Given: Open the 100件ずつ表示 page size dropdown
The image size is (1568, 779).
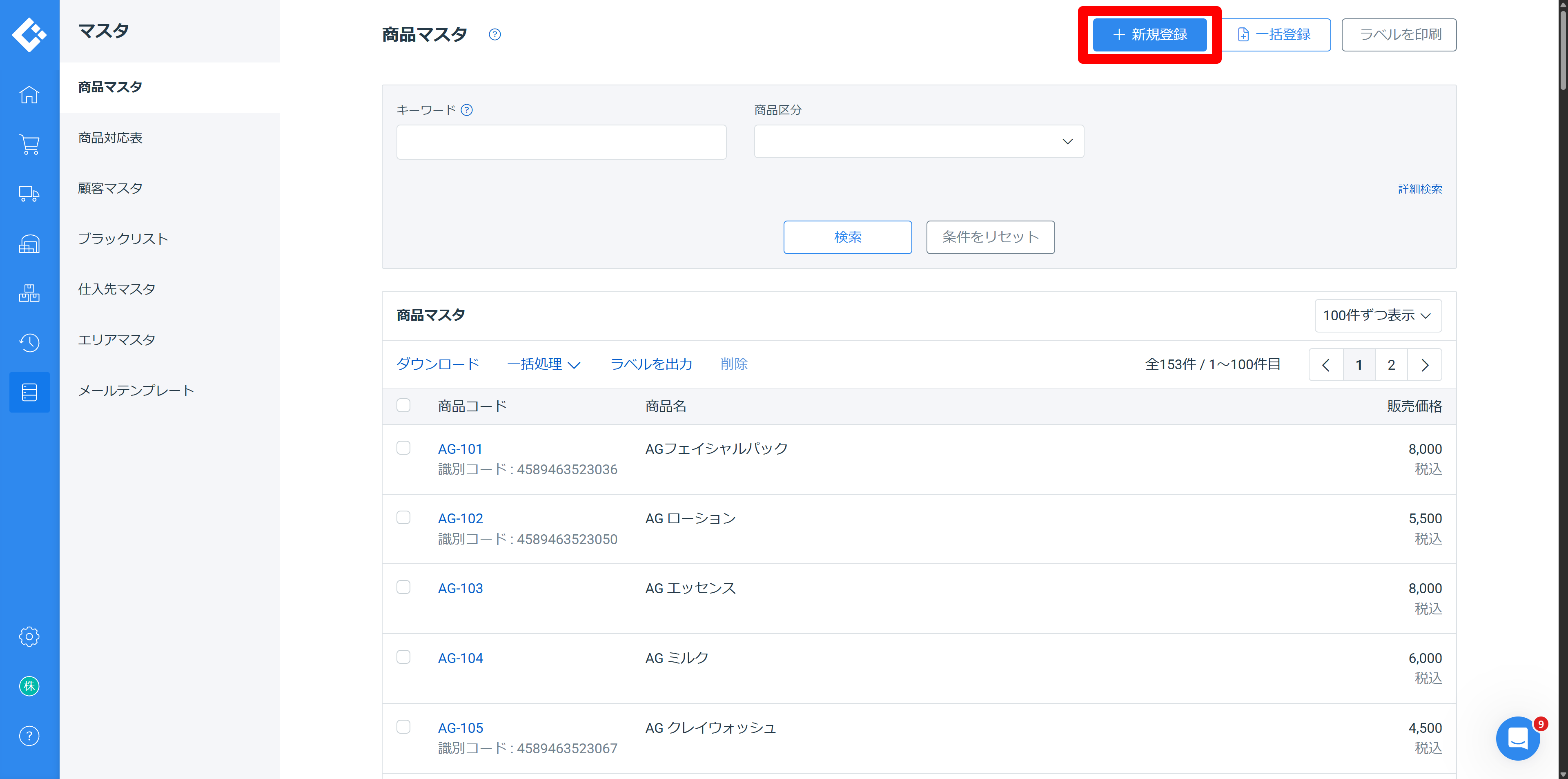Looking at the screenshot, I should [1377, 315].
